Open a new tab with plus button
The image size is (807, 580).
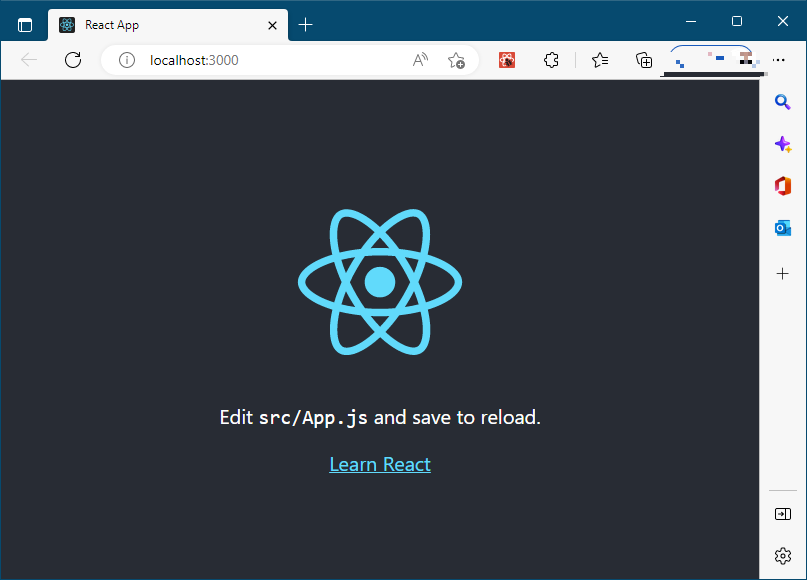point(305,25)
